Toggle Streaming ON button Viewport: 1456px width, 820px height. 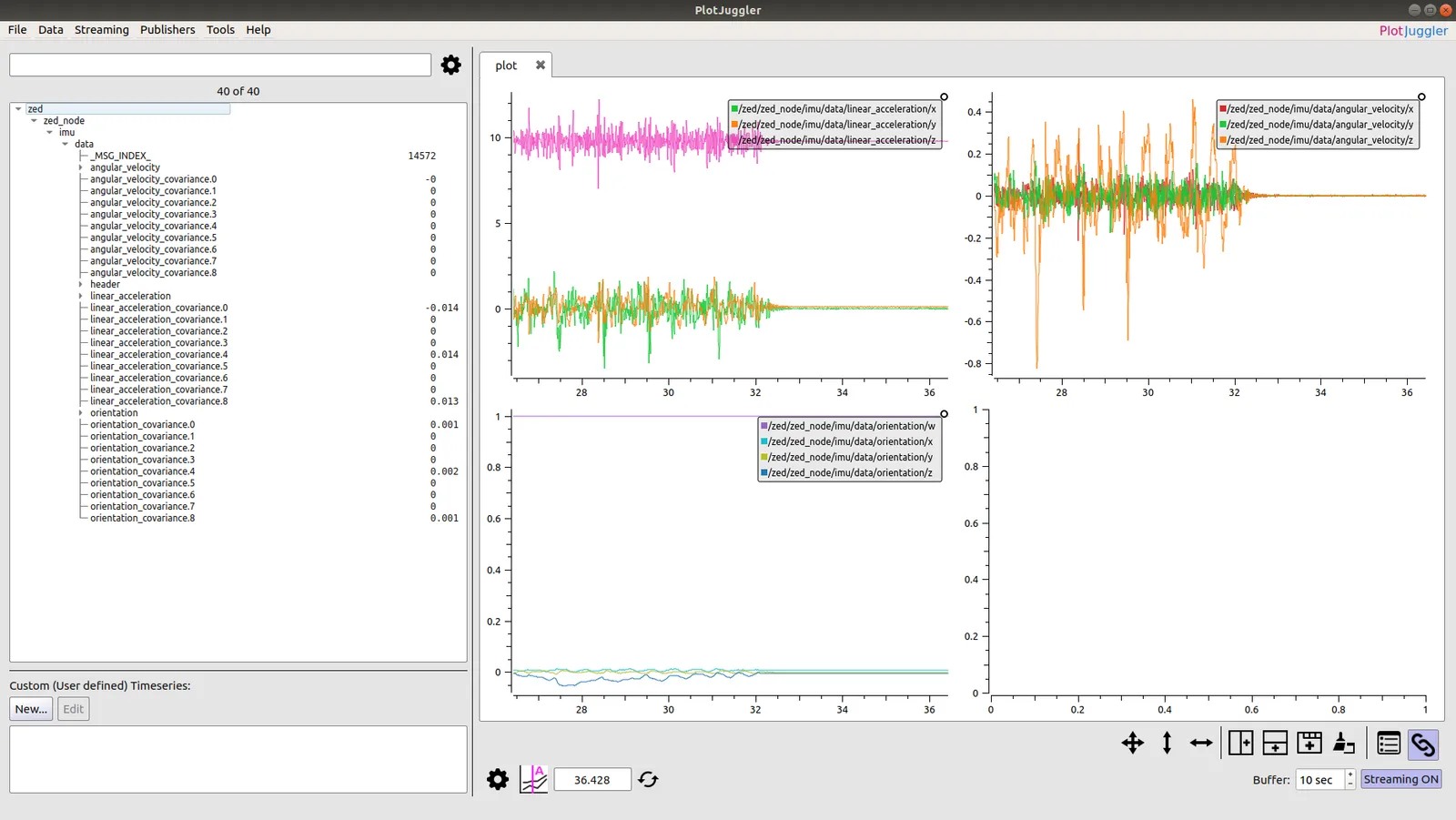click(x=1401, y=779)
